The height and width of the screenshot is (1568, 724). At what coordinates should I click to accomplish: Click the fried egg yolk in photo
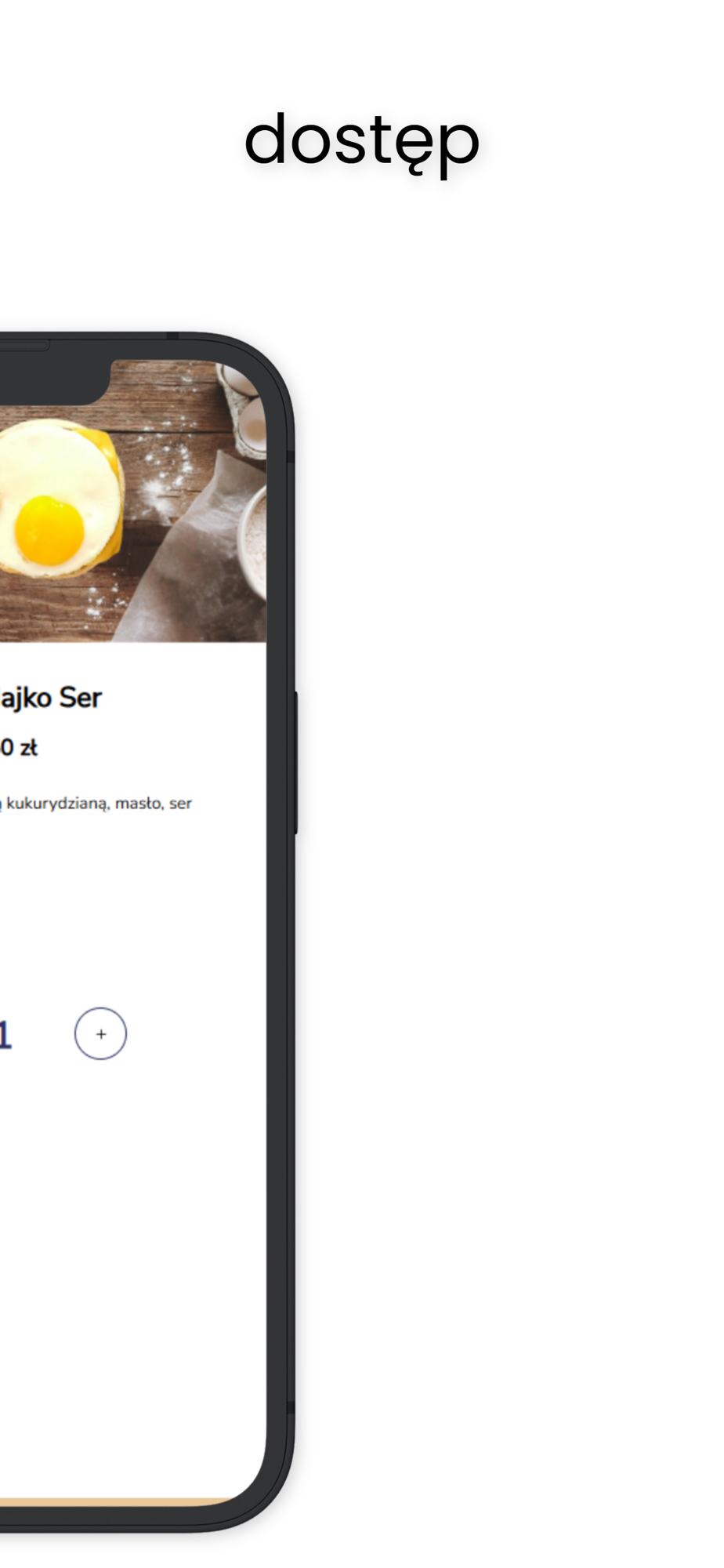49,530
